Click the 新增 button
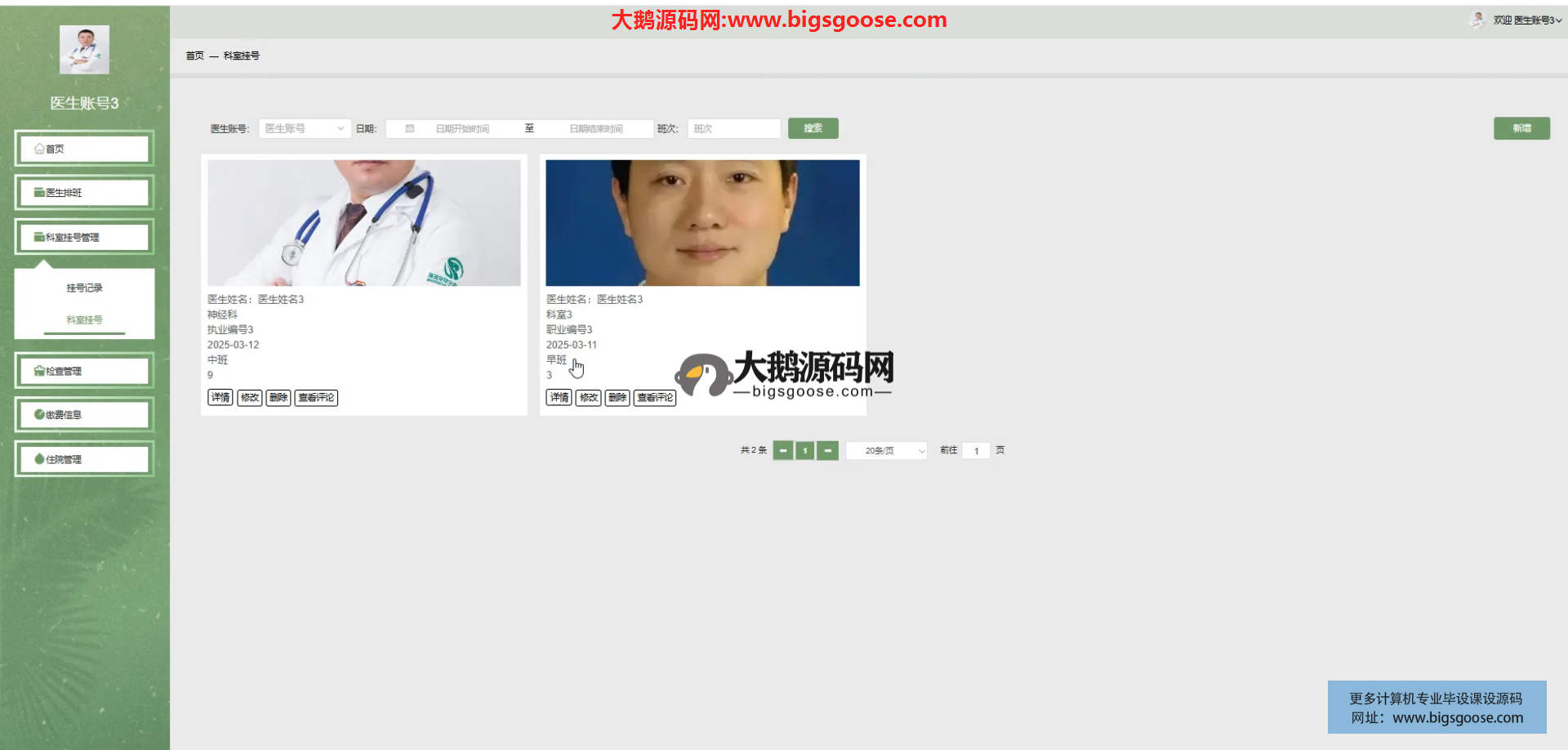 [1521, 128]
